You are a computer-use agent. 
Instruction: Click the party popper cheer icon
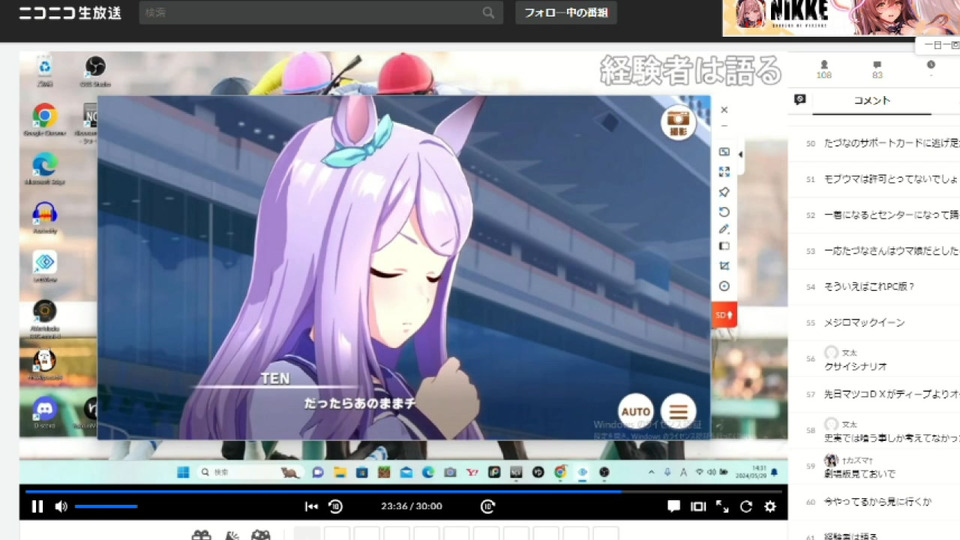(x=231, y=536)
